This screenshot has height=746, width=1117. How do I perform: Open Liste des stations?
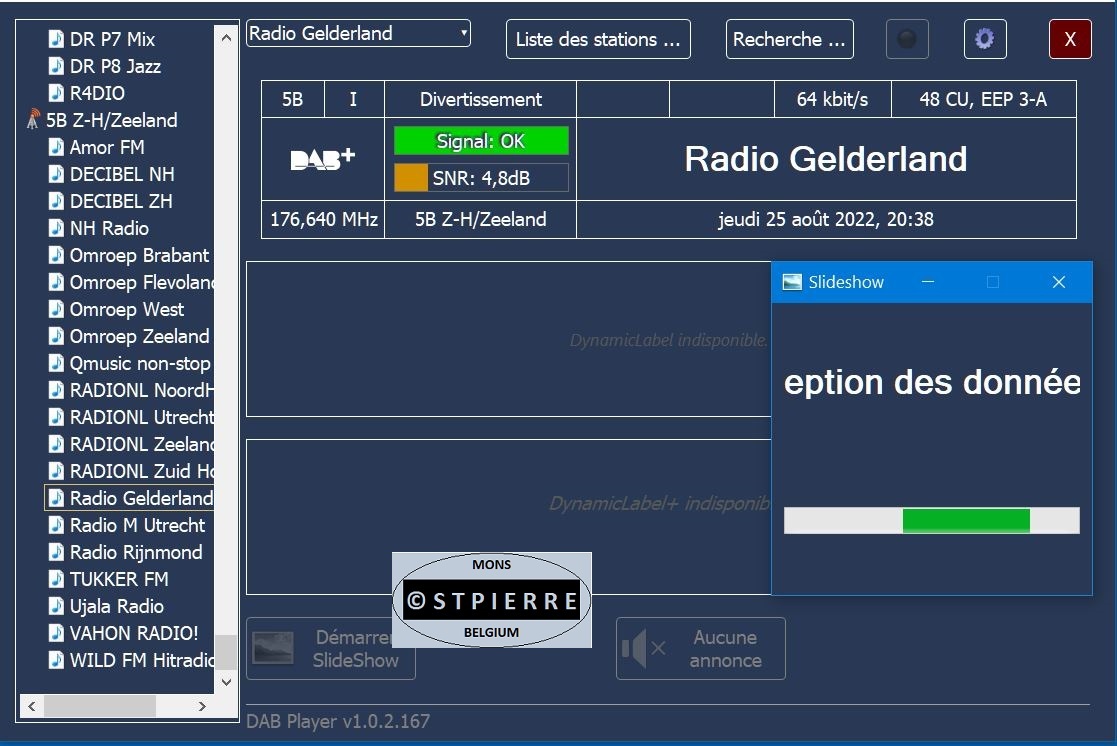(x=598, y=39)
